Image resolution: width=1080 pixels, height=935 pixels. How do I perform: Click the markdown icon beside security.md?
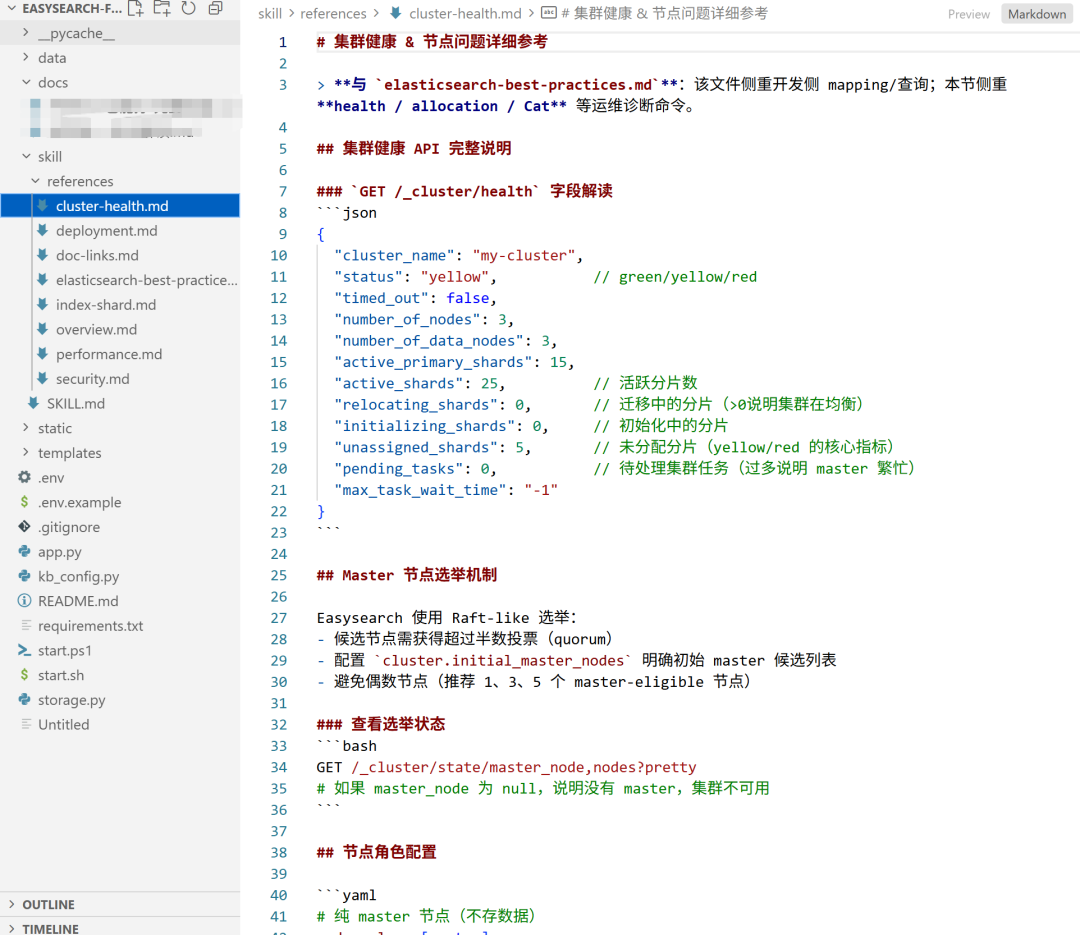[x=43, y=379]
